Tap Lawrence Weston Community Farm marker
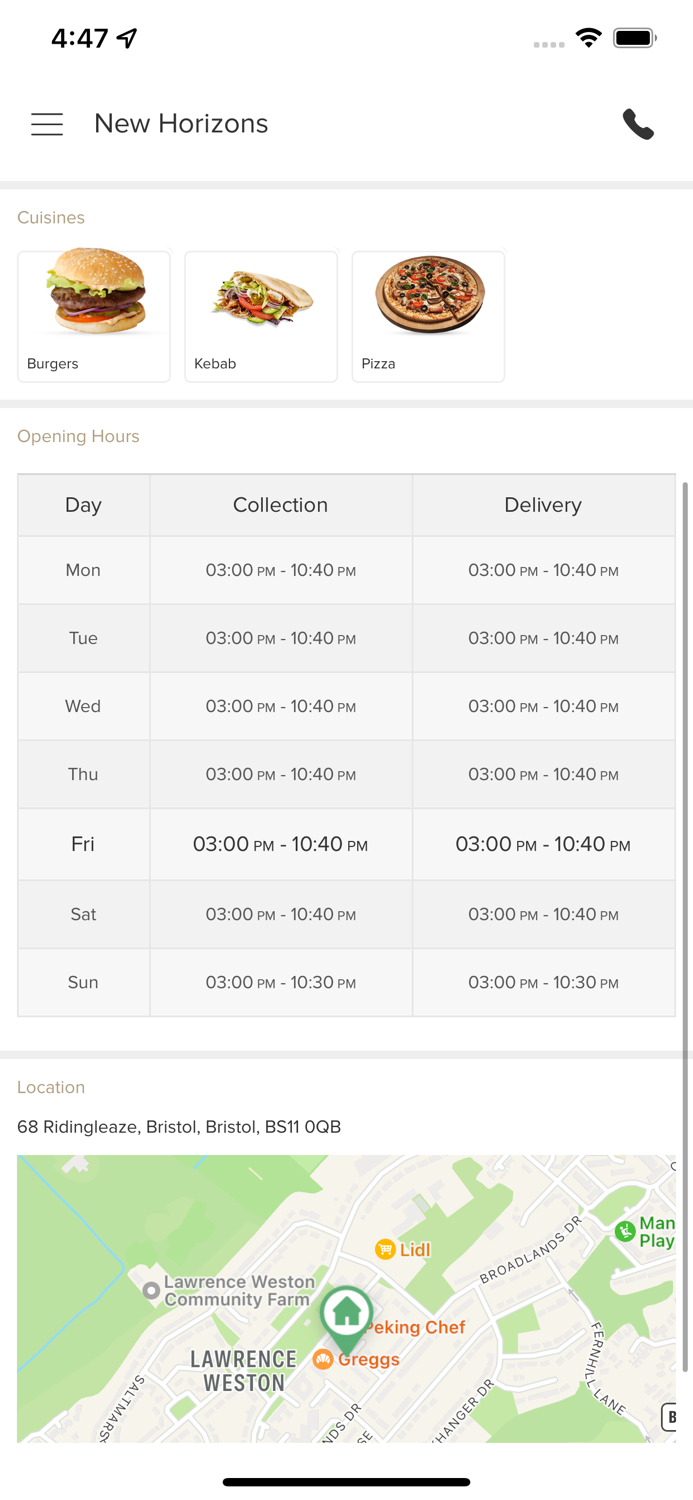The width and height of the screenshot is (693, 1500). (x=151, y=1291)
